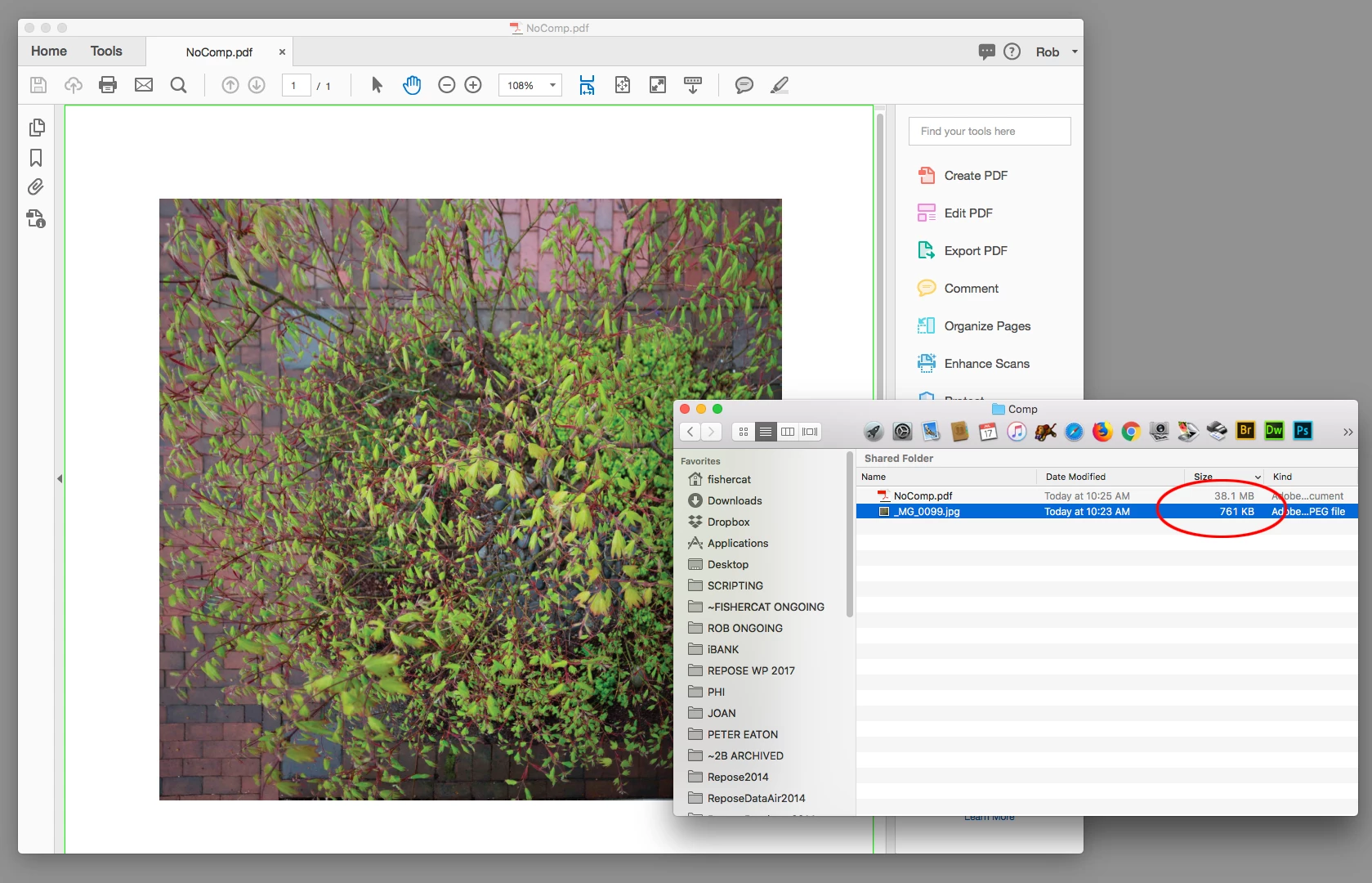Show more Finder toolbar items chevron
Screen dimensions: 1372x883
[1347, 432]
